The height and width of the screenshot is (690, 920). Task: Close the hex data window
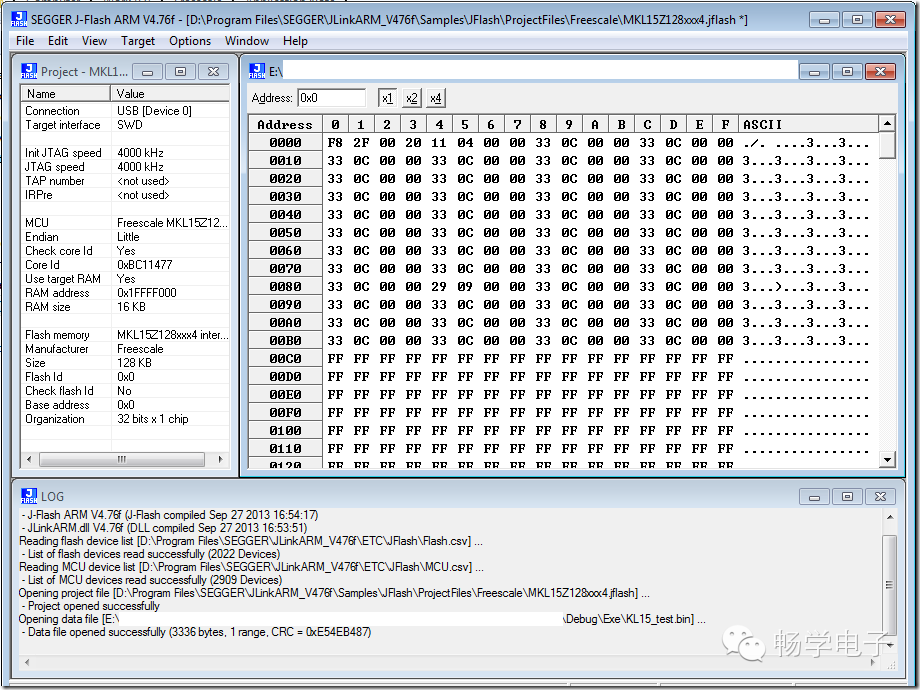(x=880, y=72)
